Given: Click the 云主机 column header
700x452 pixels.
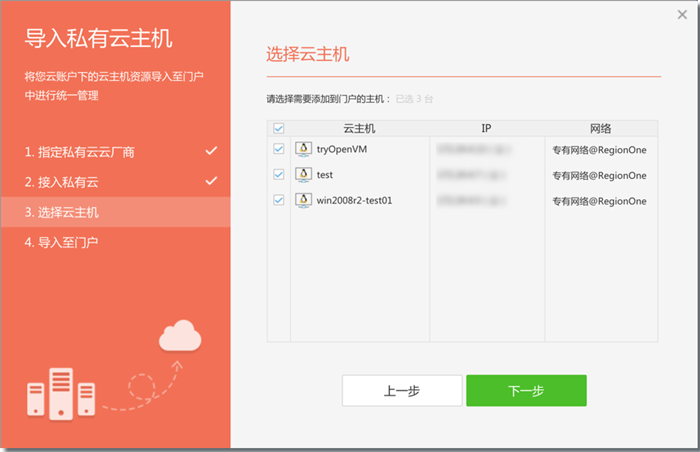Looking at the screenshot, I should tap(358, 129).
